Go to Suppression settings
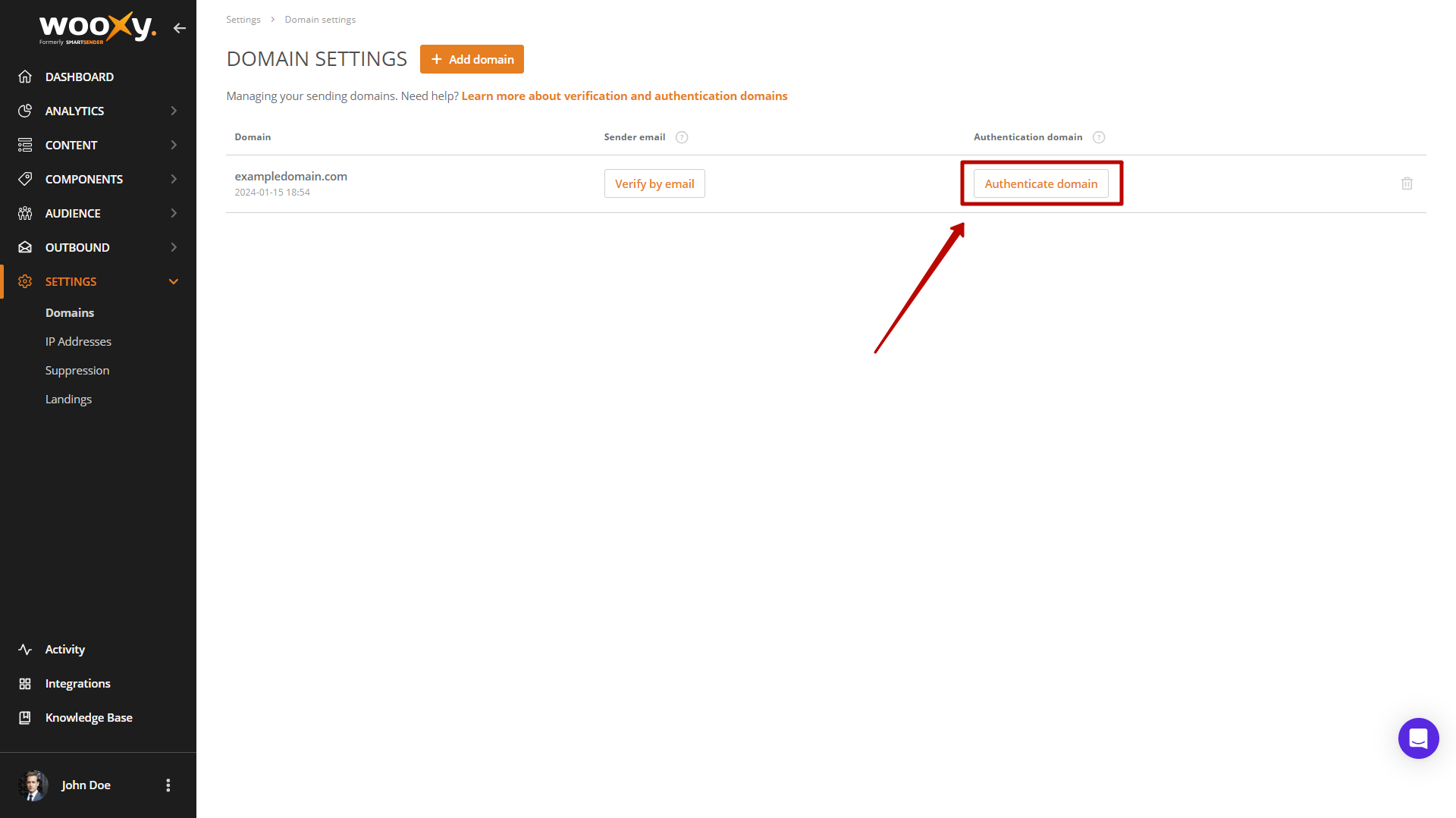Image resolution: width=1456 pixels, height=818 pixels. pyautogui.click(x=77, y=370)
